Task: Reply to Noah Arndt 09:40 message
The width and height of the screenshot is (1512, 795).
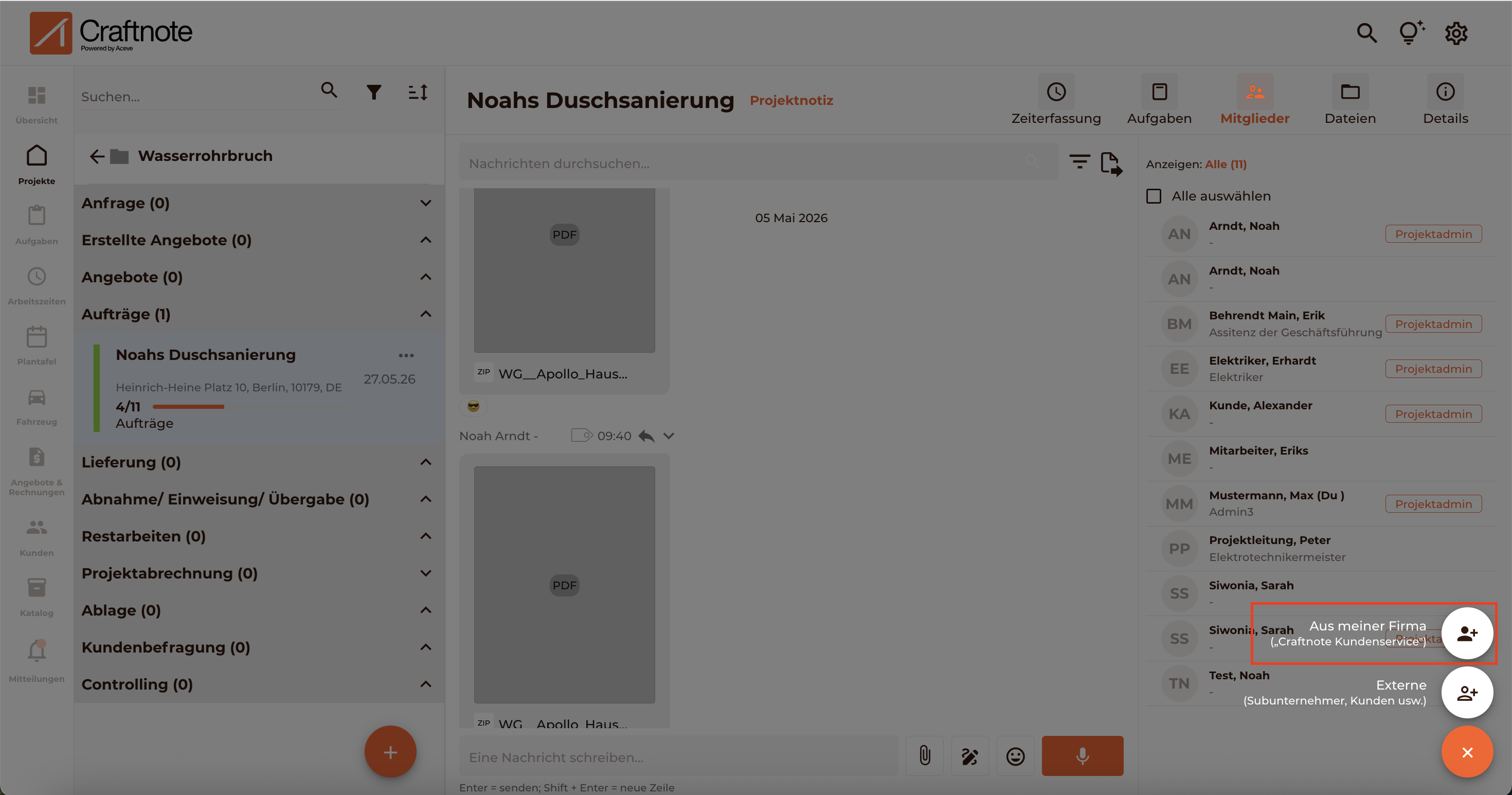Action: [646, 436]
